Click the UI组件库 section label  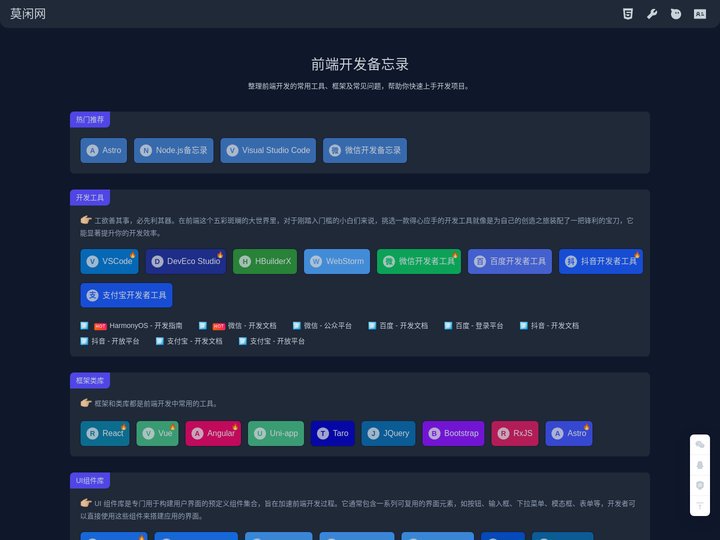(x=90, y=480)
